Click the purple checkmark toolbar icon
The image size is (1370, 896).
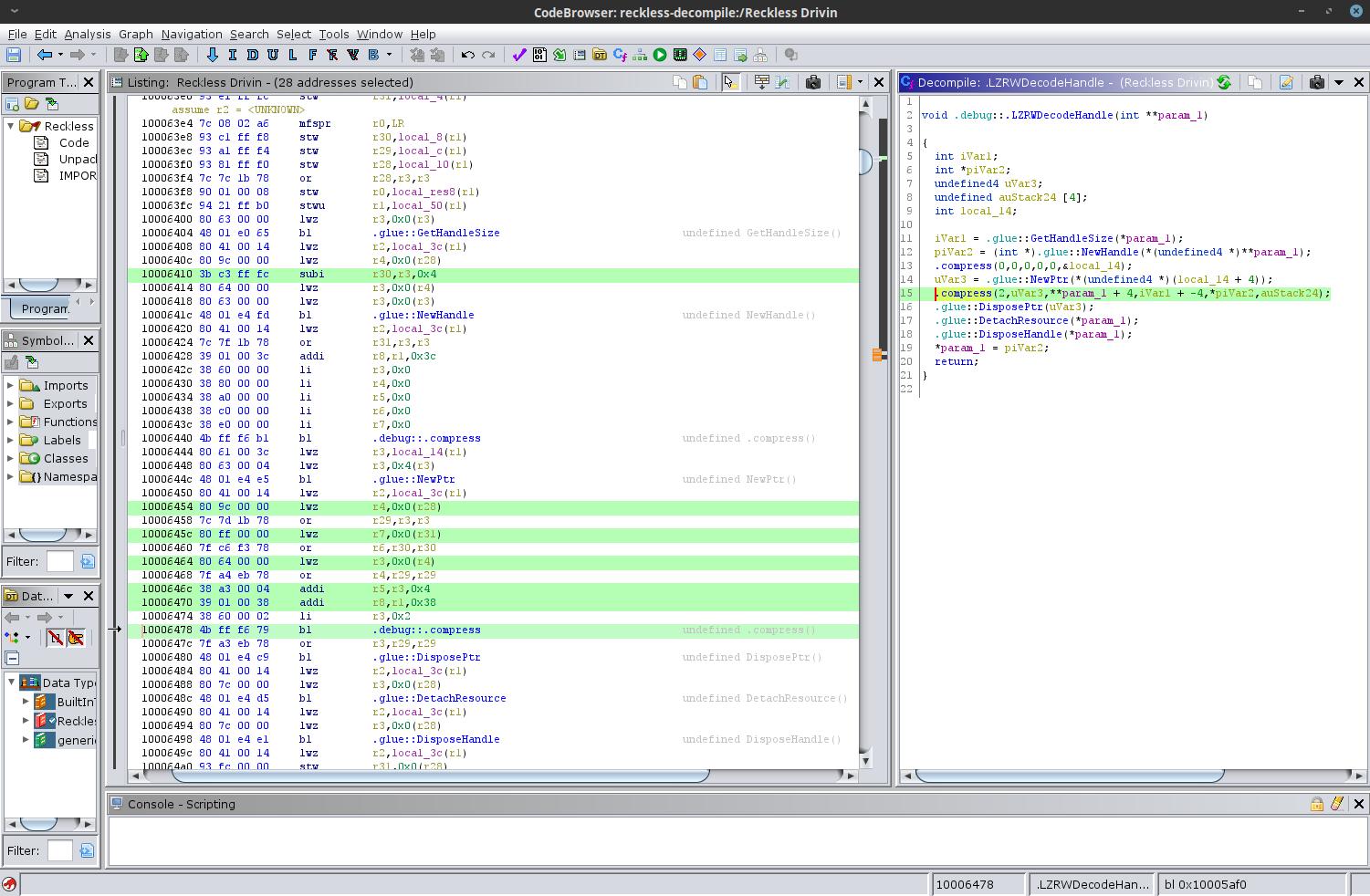(x=519, y=55)
